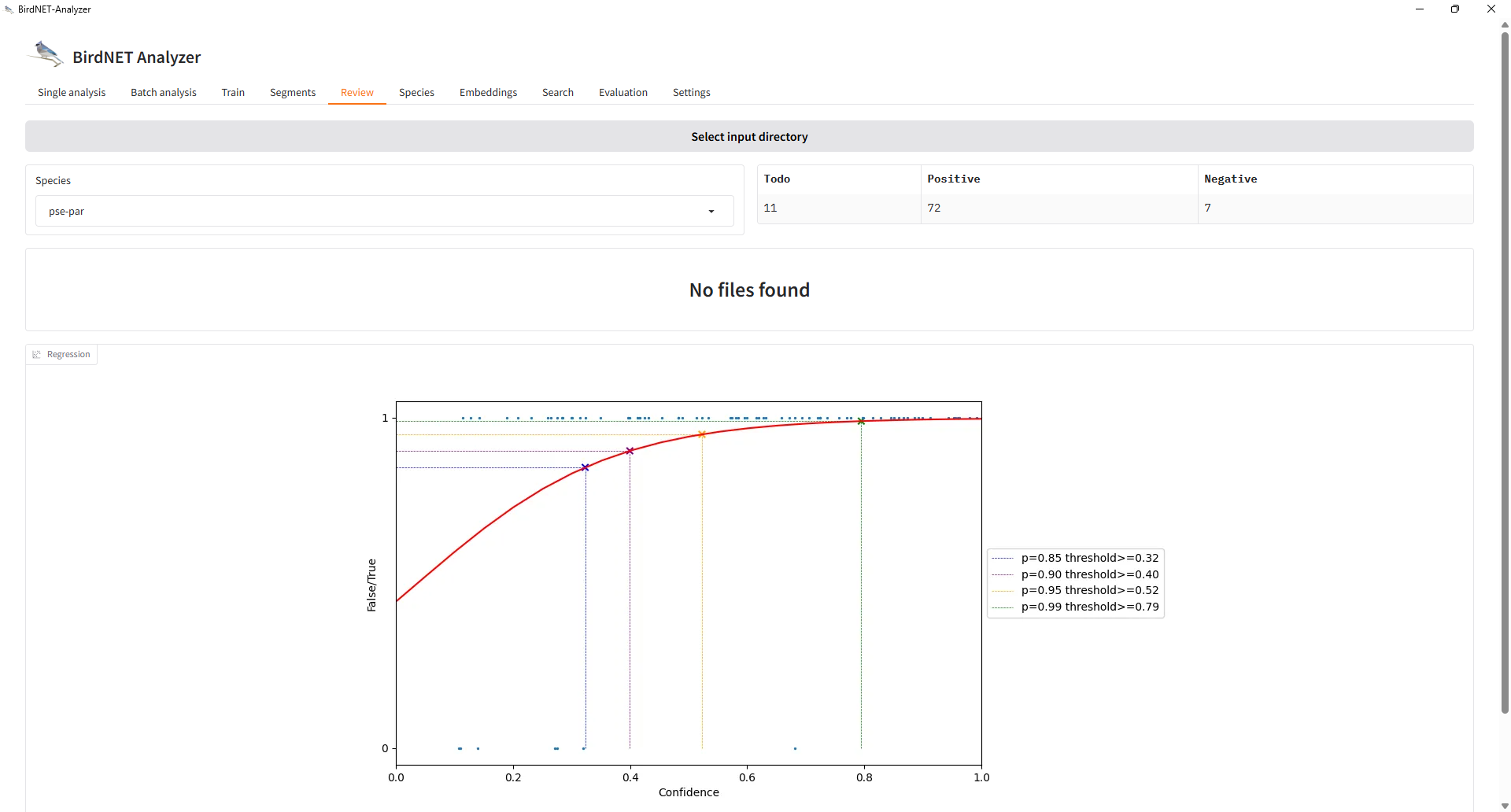Click the green p=0.99 marker on curve
This screenshot has width=1511, height=812.
(861, 422)
